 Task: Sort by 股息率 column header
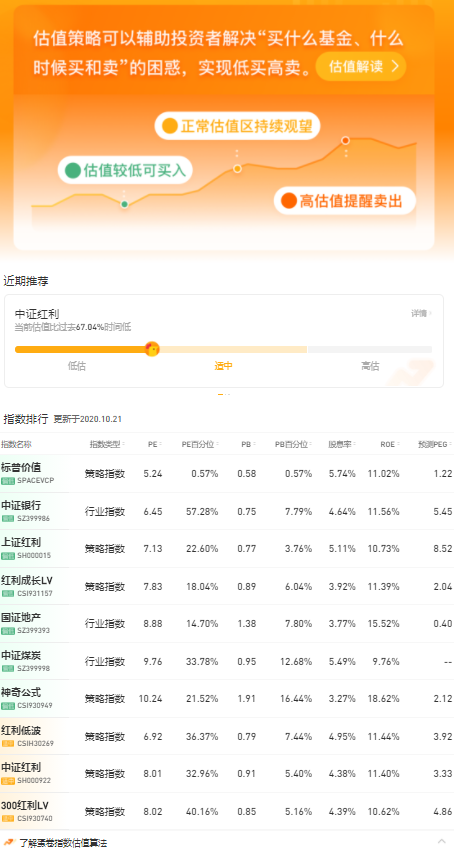pyautogui.click(x=342, y=444)
